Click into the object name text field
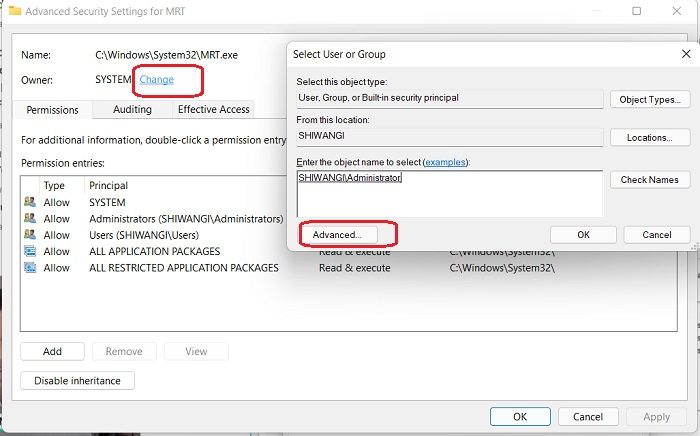 450,193
